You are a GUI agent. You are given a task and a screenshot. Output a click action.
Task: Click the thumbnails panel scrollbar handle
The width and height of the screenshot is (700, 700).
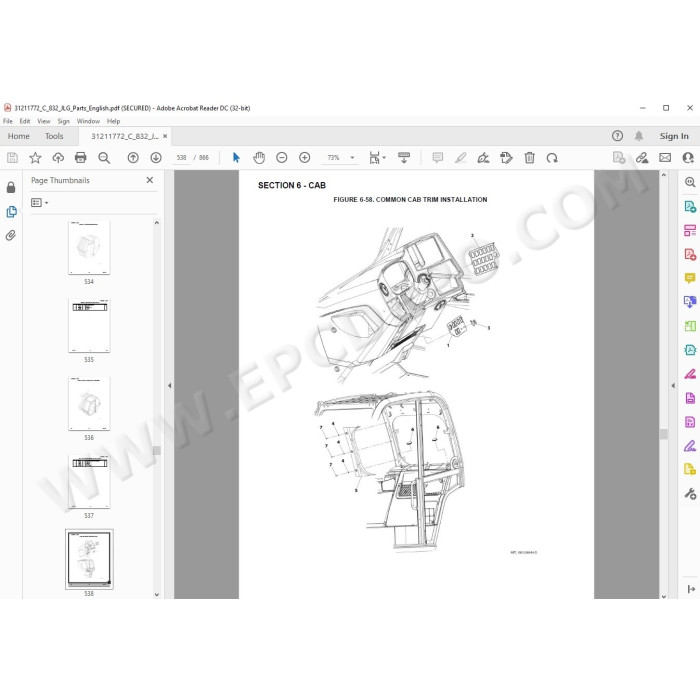pos(157,450)
